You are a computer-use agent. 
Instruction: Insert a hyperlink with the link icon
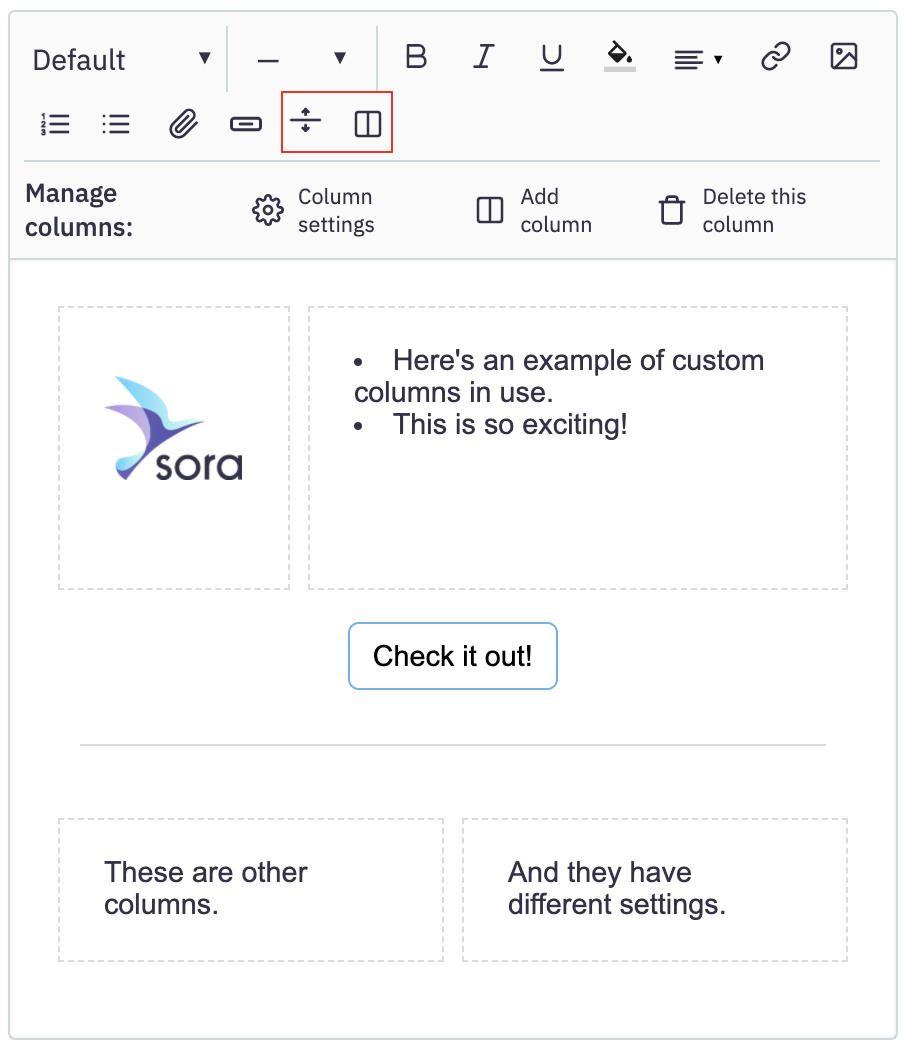point(776,56)
